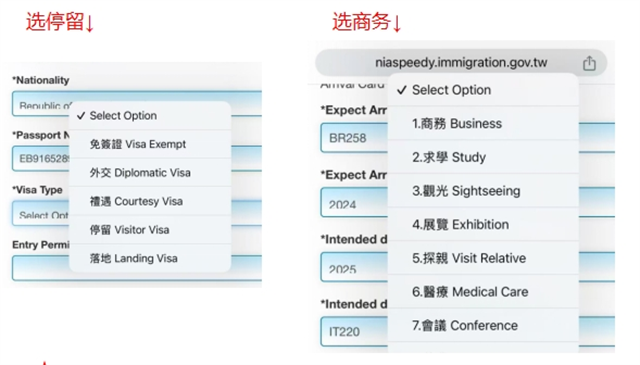
Task: Tap the share icon in address bar
Action: click(589, 63)
